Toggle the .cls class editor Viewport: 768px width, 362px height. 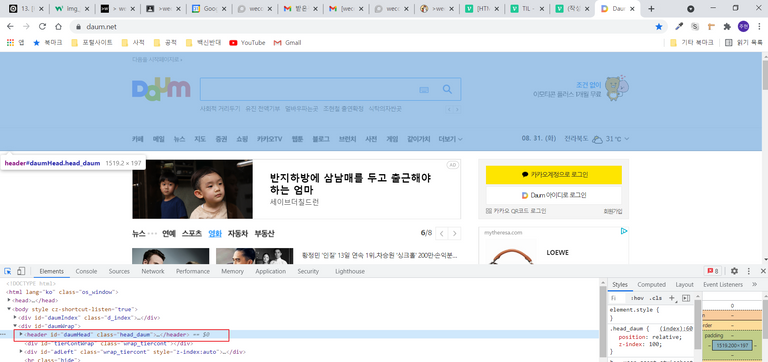(655, 298)
